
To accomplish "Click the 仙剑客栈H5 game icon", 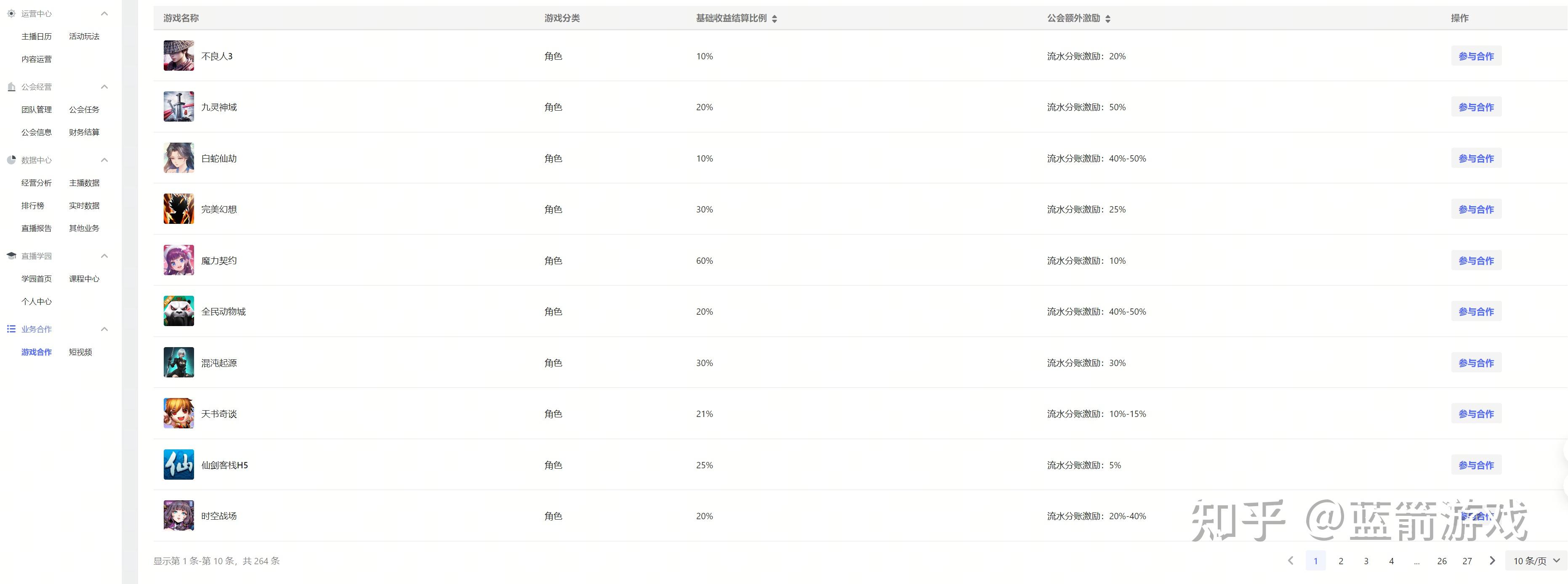I will pos(178,465).
